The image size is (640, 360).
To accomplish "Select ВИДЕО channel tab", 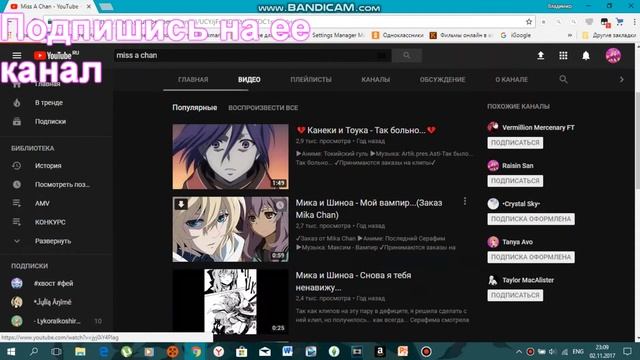I will [x=249, y=80].
